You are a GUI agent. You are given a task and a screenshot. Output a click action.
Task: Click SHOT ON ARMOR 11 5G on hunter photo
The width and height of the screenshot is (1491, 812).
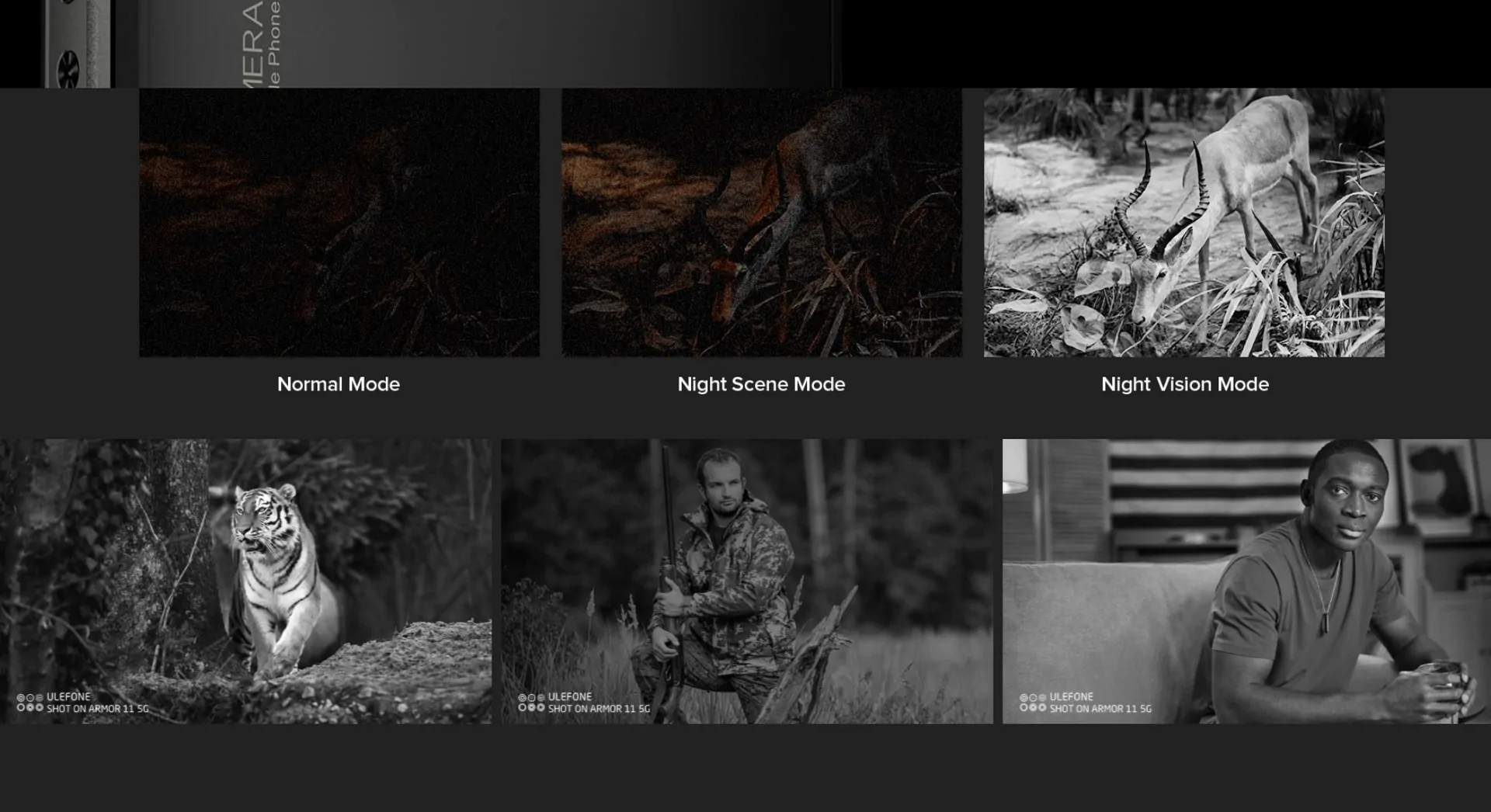click(599, 709)
